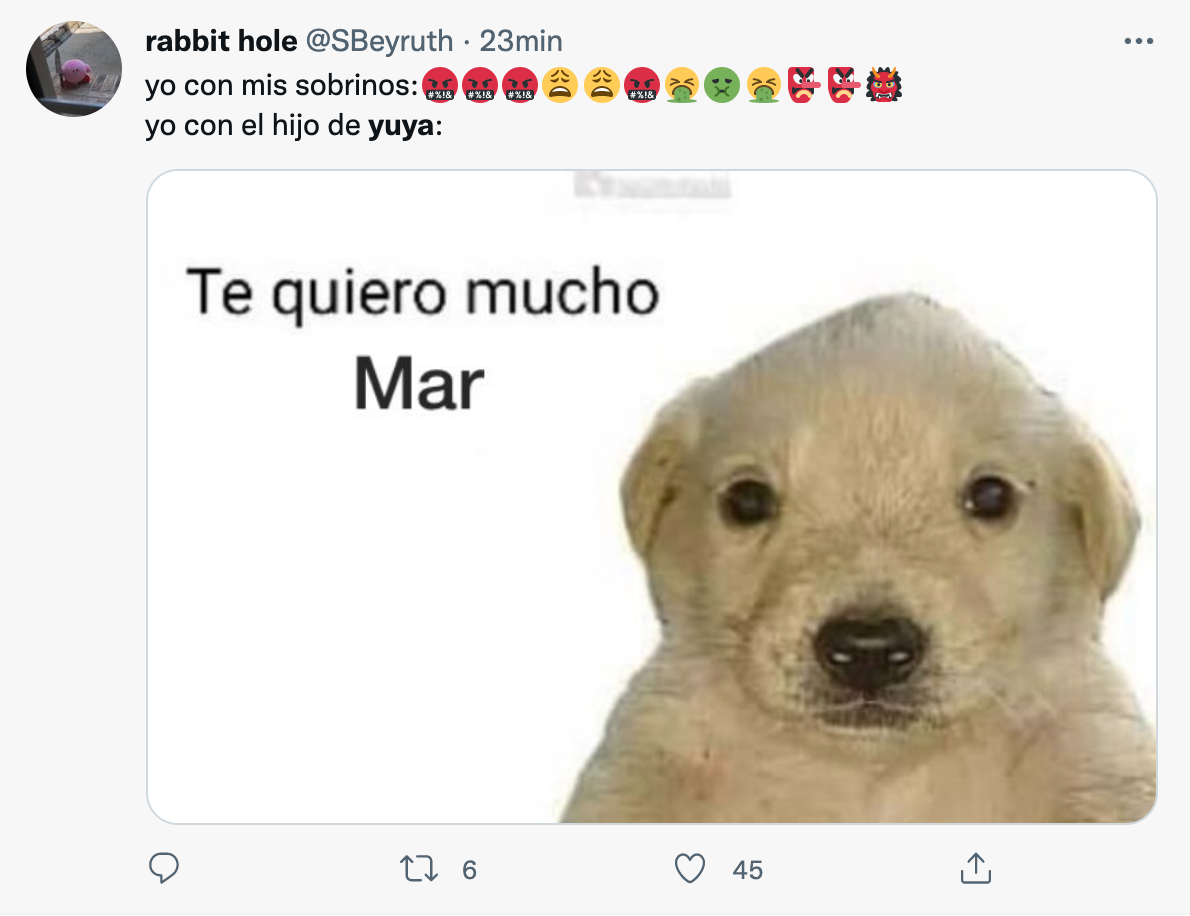Image resolution: width=1190 pixels, height=916 pixels.
Task: Click the bold word "yuya"
Action: coord(400,128)
